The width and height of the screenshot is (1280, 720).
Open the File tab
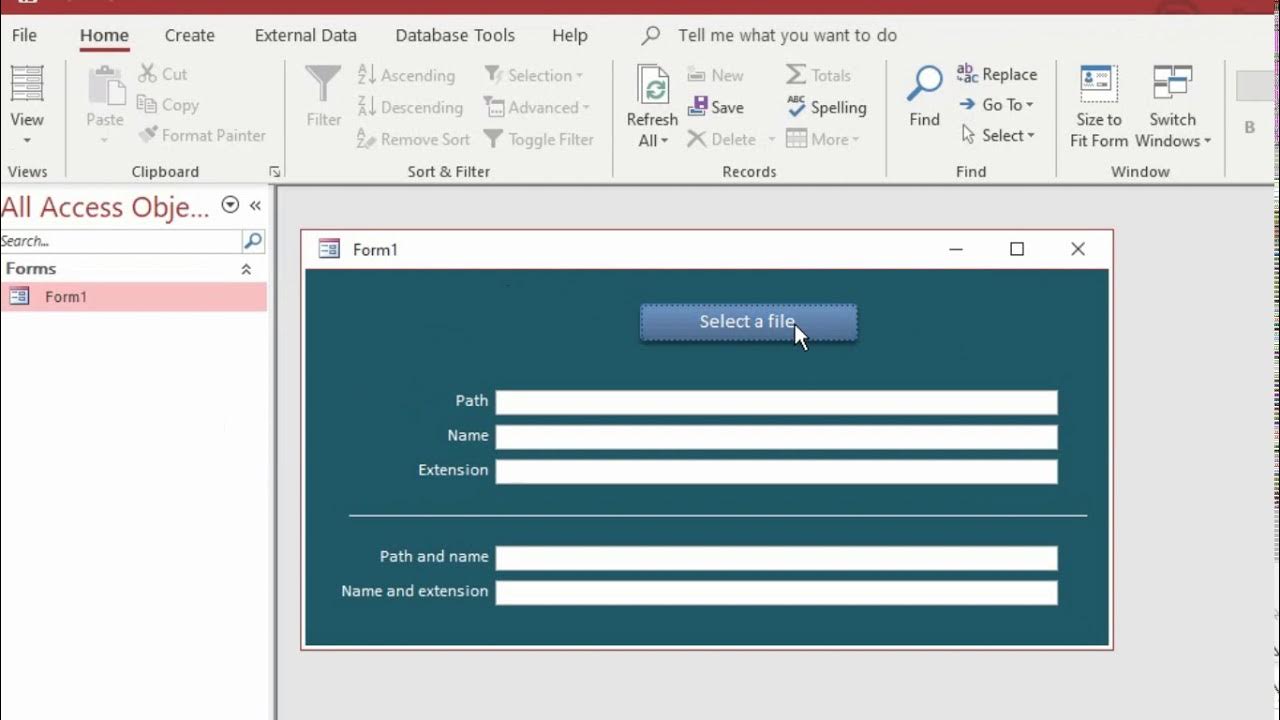[24, 35]
